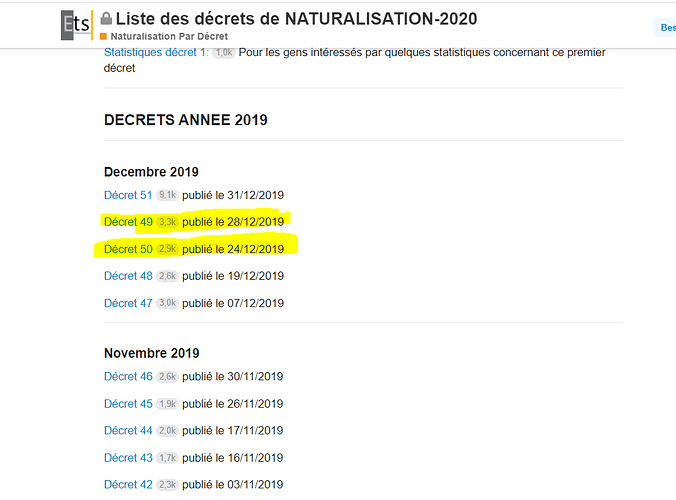Click the 9,1k click count badge
The height and width of the screenshot is (500, 676).
[x=167, y=195]
